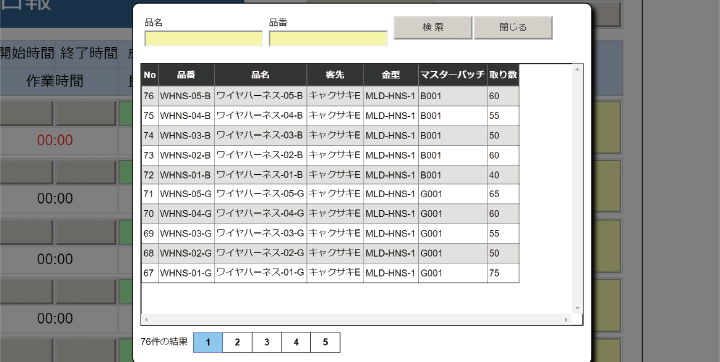Click キャクサキE customer in row 70
The image size is (720, 362).
tap(334, 214)
